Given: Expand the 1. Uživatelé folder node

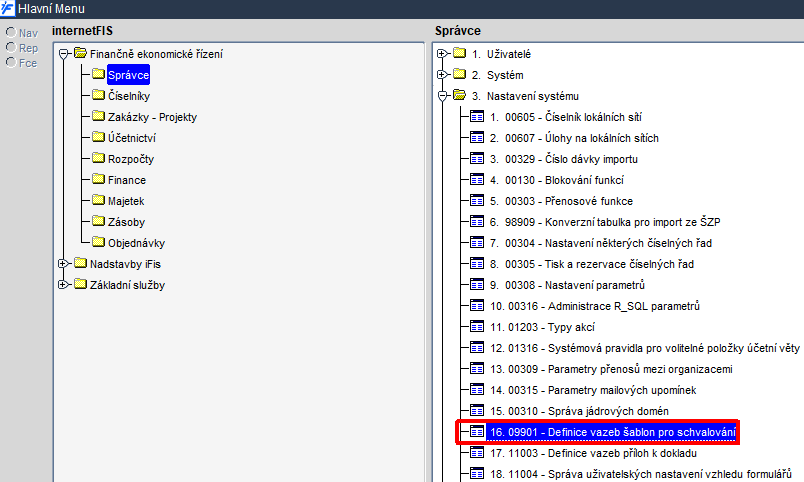Looking at the screenshot, I should coord(442,53).
